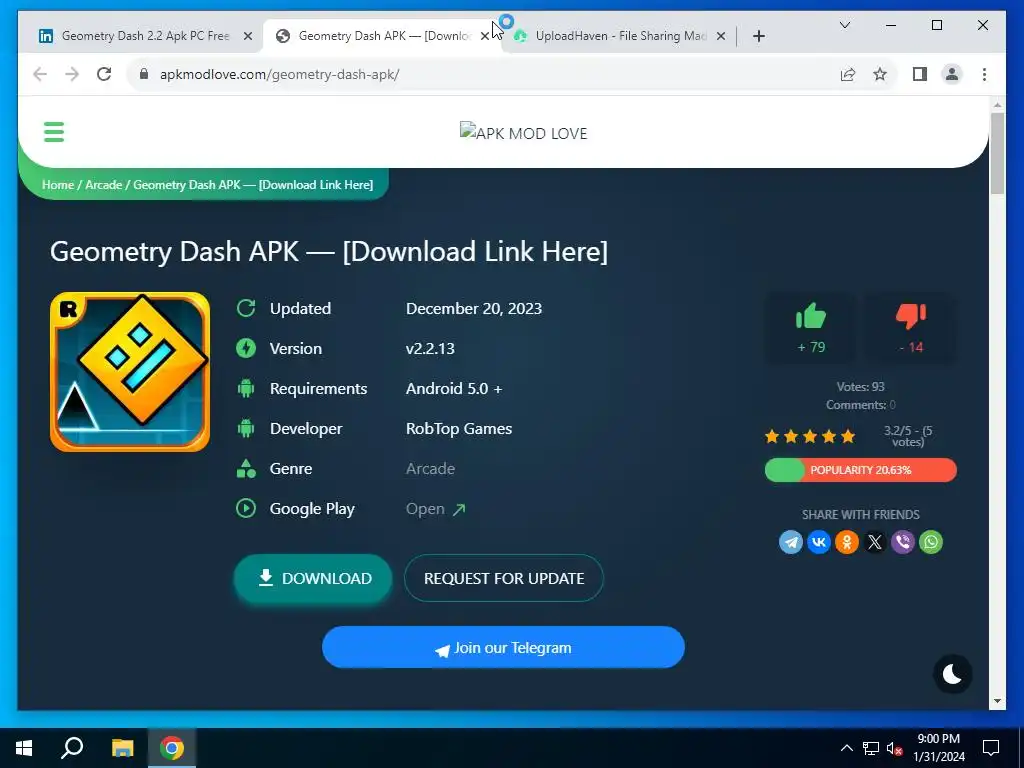
Task: Click Join our Telegram button
Action: click(503, 647)
